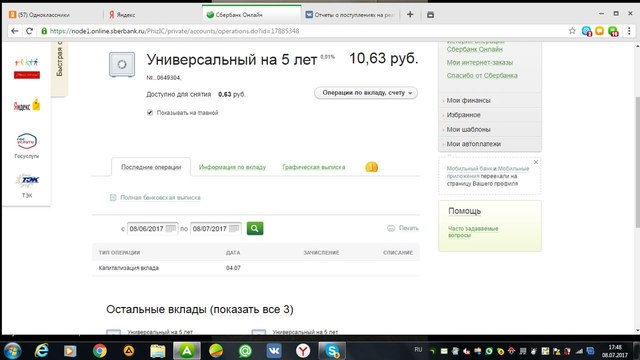Click the printer icon next to Печать
This screenshot has height=360, width=640.
click(391, 228)
